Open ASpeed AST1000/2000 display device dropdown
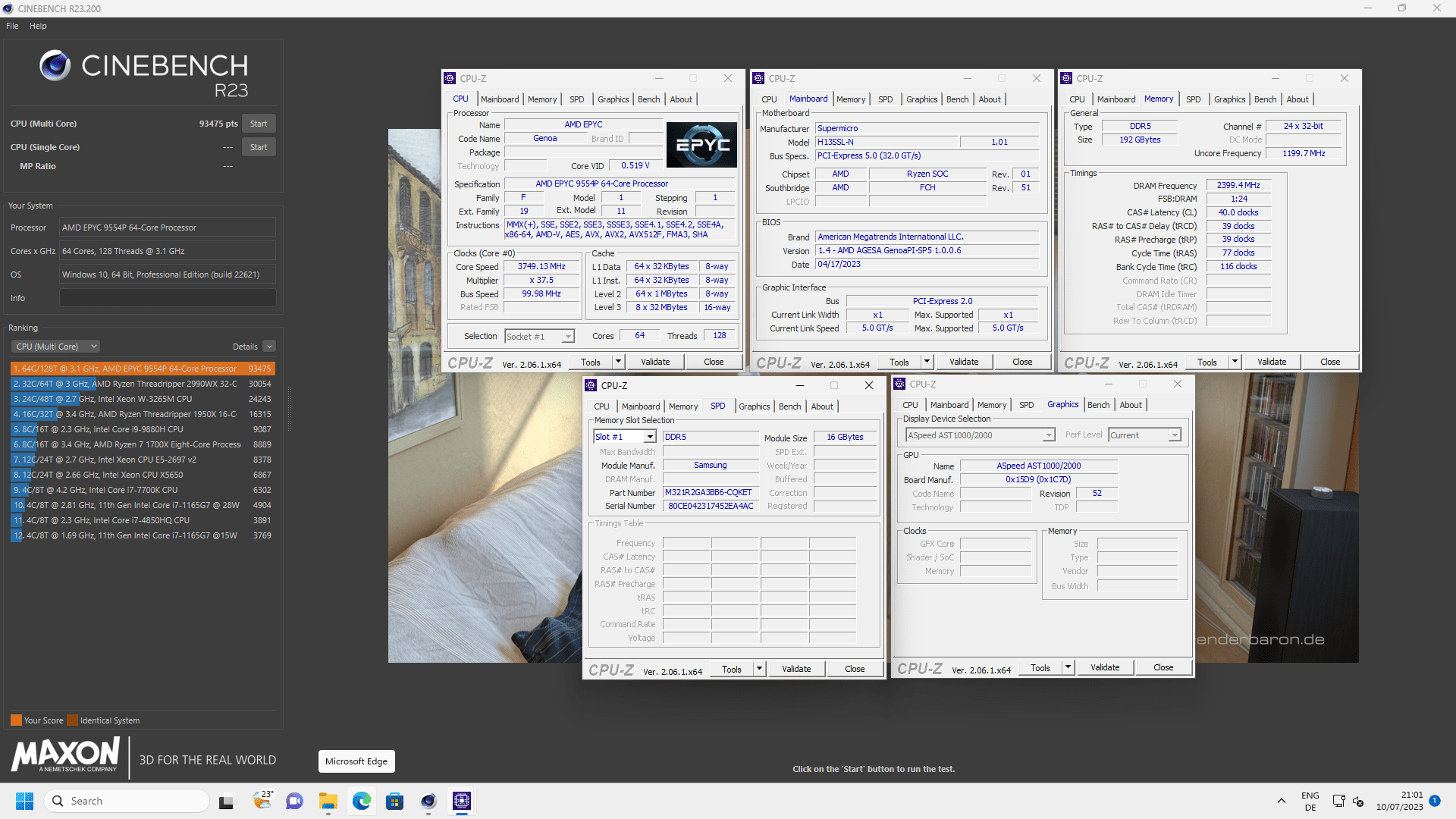The height and width of the screenshot is (819, 1456). pos(1048,435)
